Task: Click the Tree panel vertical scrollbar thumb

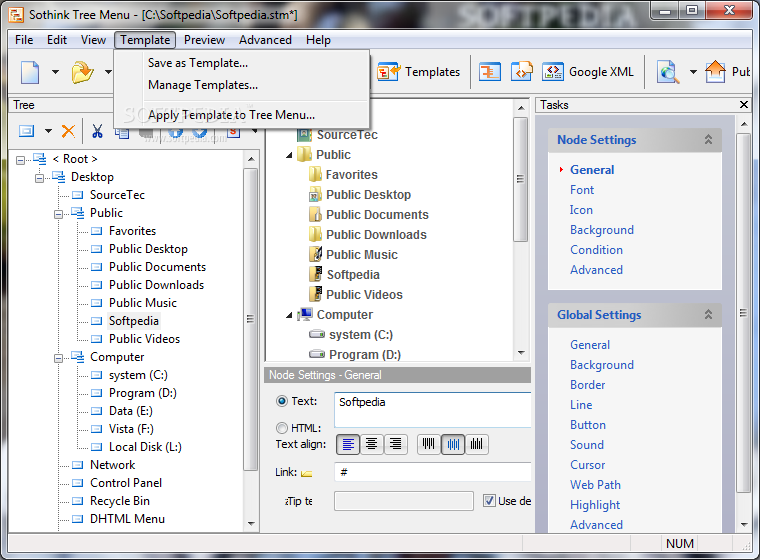Action: pos(250,319)
